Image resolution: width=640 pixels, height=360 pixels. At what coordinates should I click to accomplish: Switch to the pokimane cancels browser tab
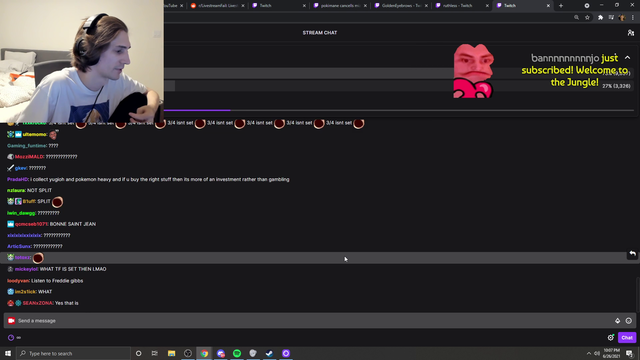tap(340, 6)
